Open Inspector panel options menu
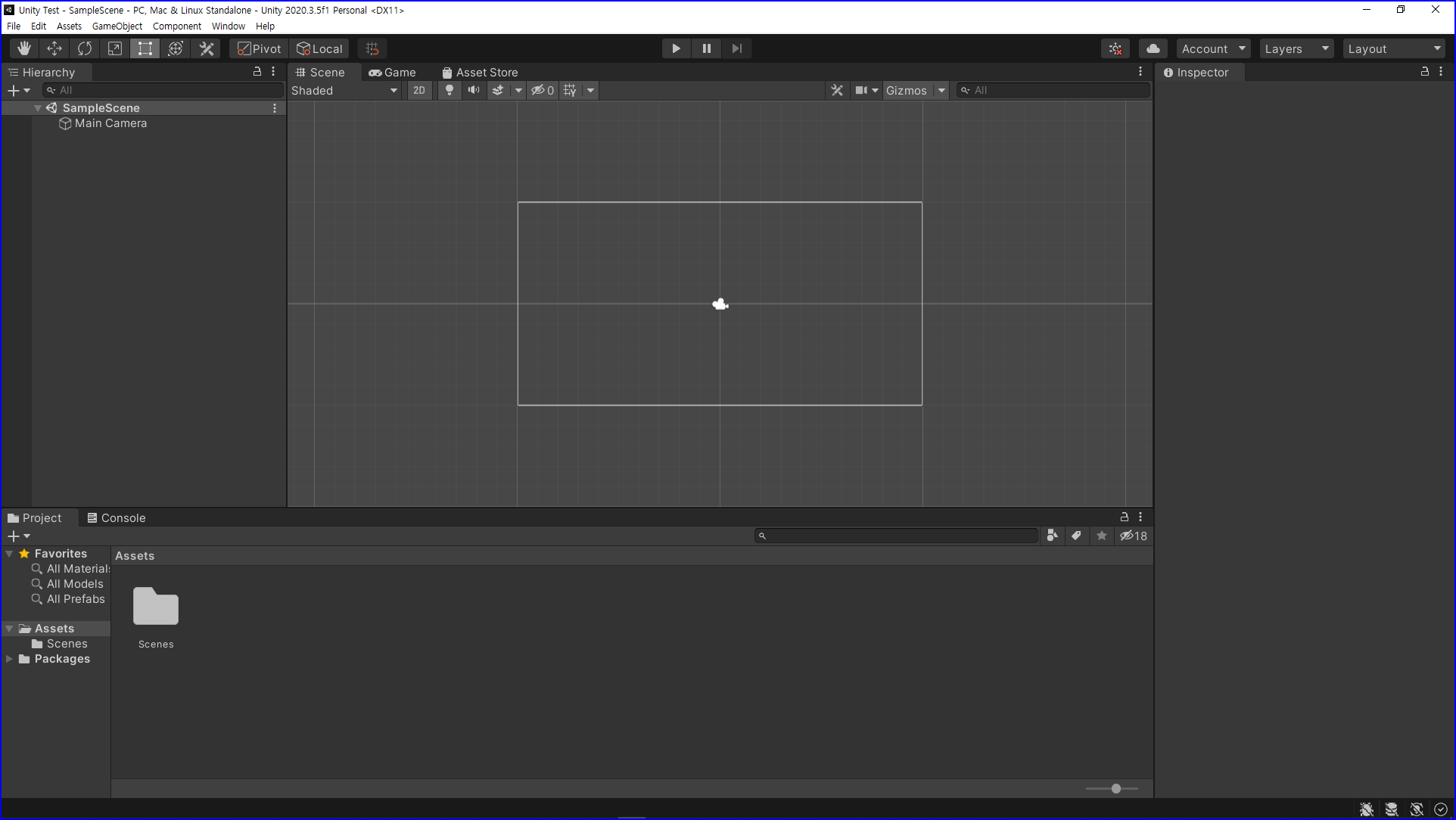 coord(1441,71)
